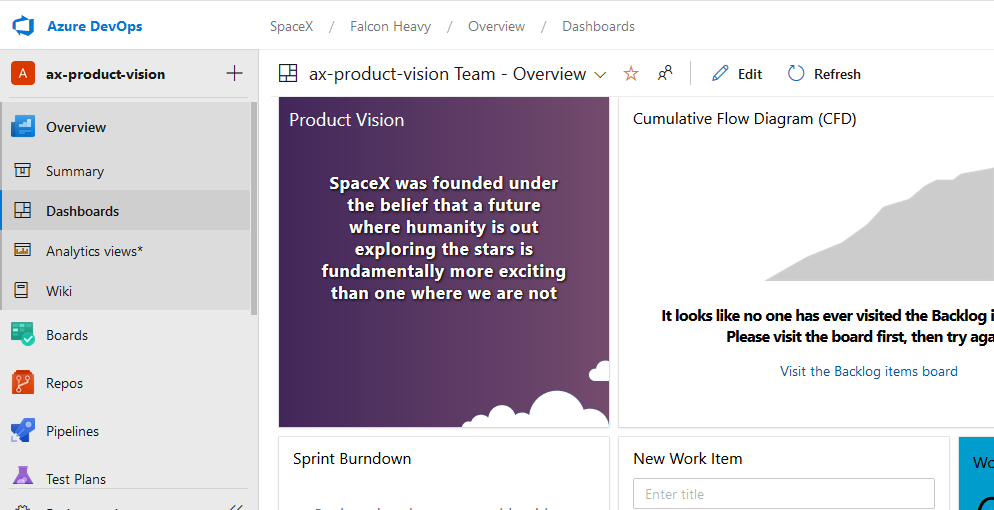The width and height of the screenshot is (994, 510).
Task: Click the gray CFD chart thumbnail
Action: pyautogui.click(x=879, y=224)
